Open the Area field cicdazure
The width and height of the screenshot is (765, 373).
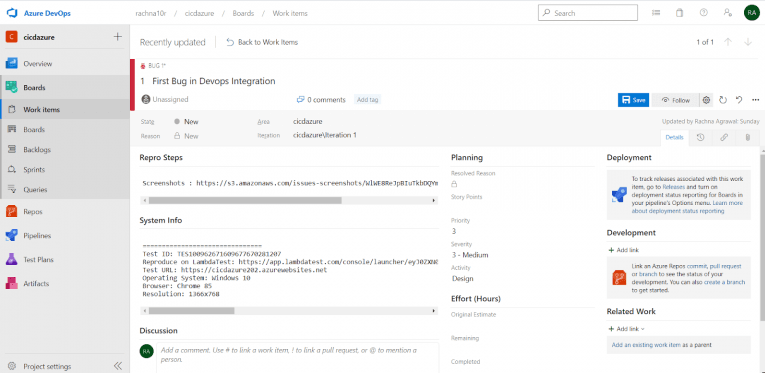click(x=307, y=121)
